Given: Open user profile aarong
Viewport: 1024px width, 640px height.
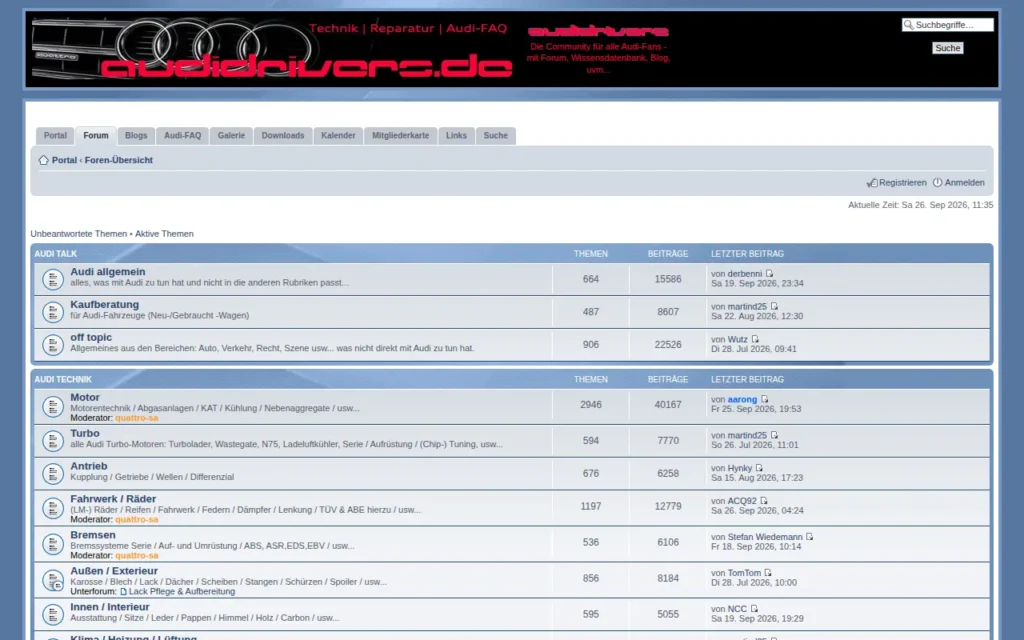Looking at the screenshot, I should (x=742, y=399).
